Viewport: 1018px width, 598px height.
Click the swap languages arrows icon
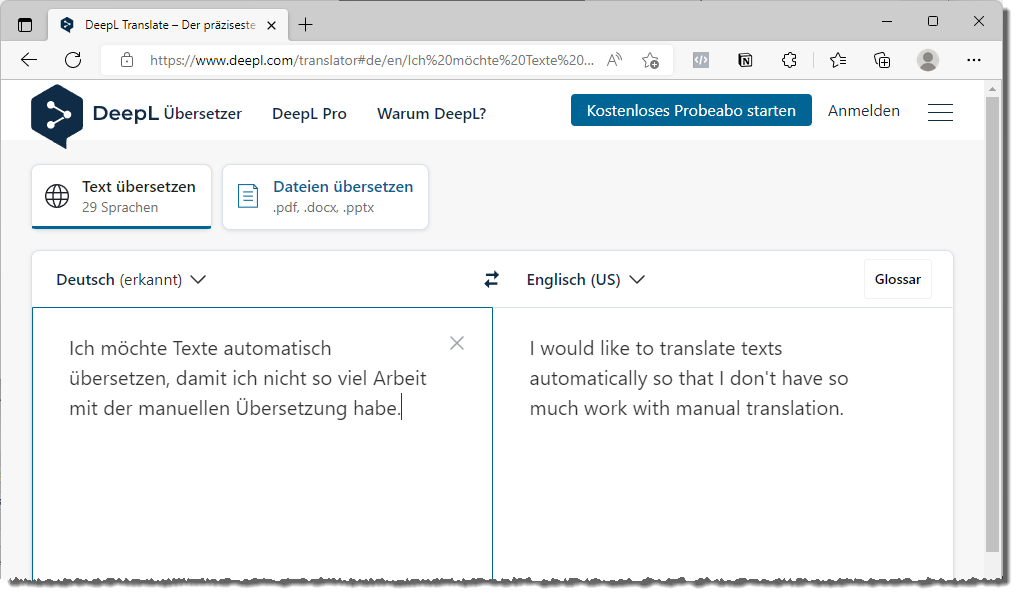tap(491, 280)
